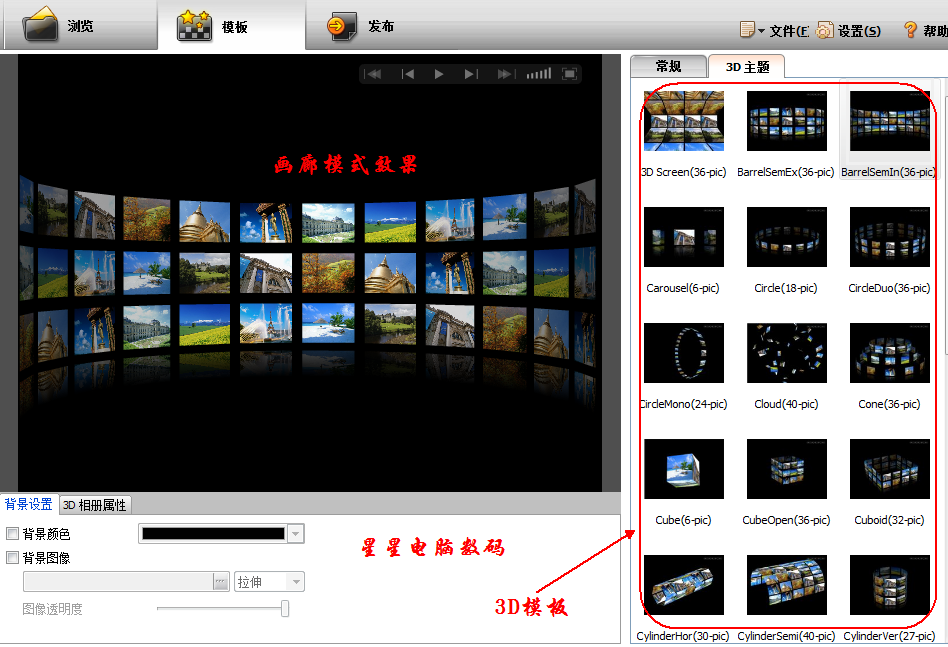Enable the 背景颜色 background color checkbox
This screenshot has height=647, width=948.
point(14,533)
